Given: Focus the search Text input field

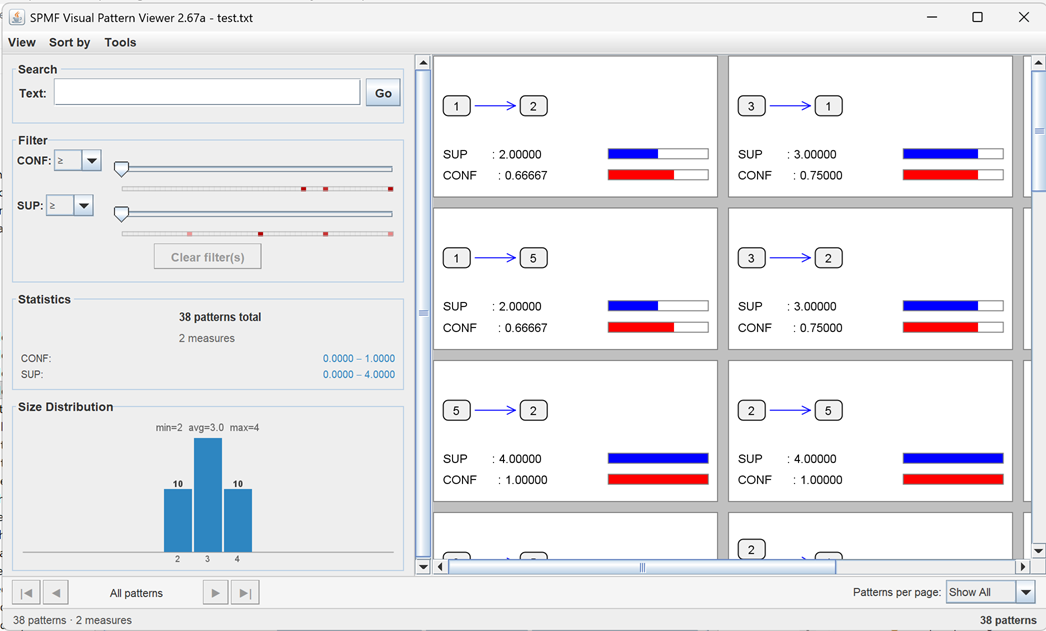Looking at the screenshot, I should pyautogui.click(x=207, y=92).
